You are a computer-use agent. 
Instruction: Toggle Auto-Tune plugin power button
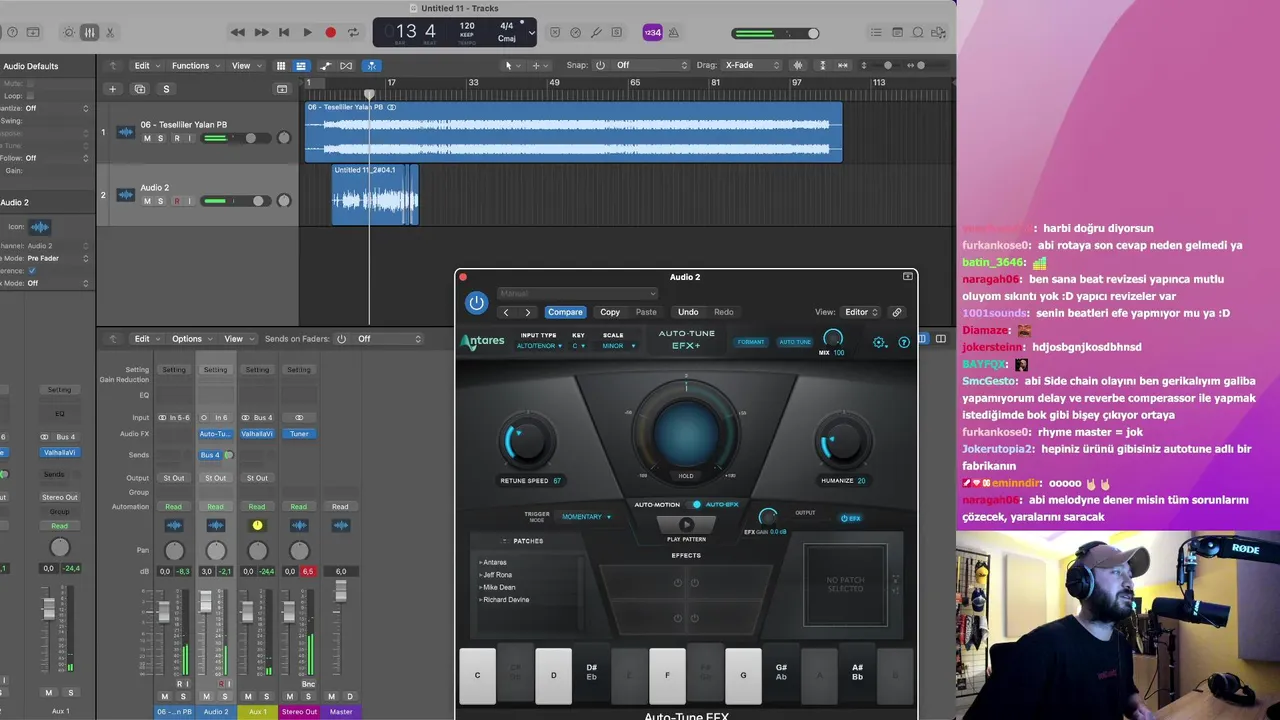click(477, 302)
